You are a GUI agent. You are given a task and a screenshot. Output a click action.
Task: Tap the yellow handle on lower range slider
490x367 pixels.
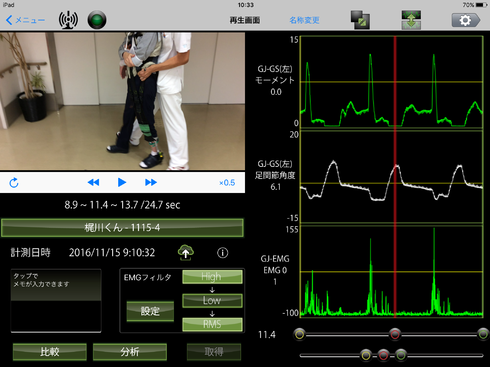click(x=366, y=355)
